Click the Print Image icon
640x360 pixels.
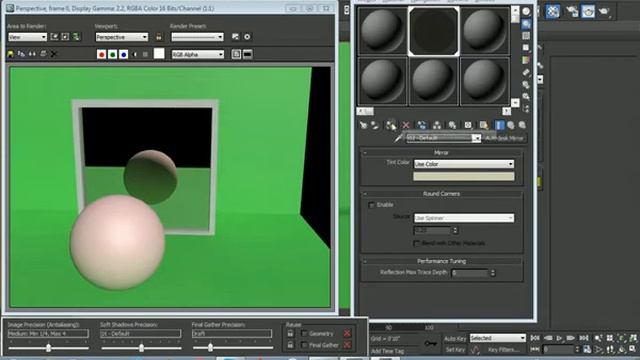tap(43, 54)
